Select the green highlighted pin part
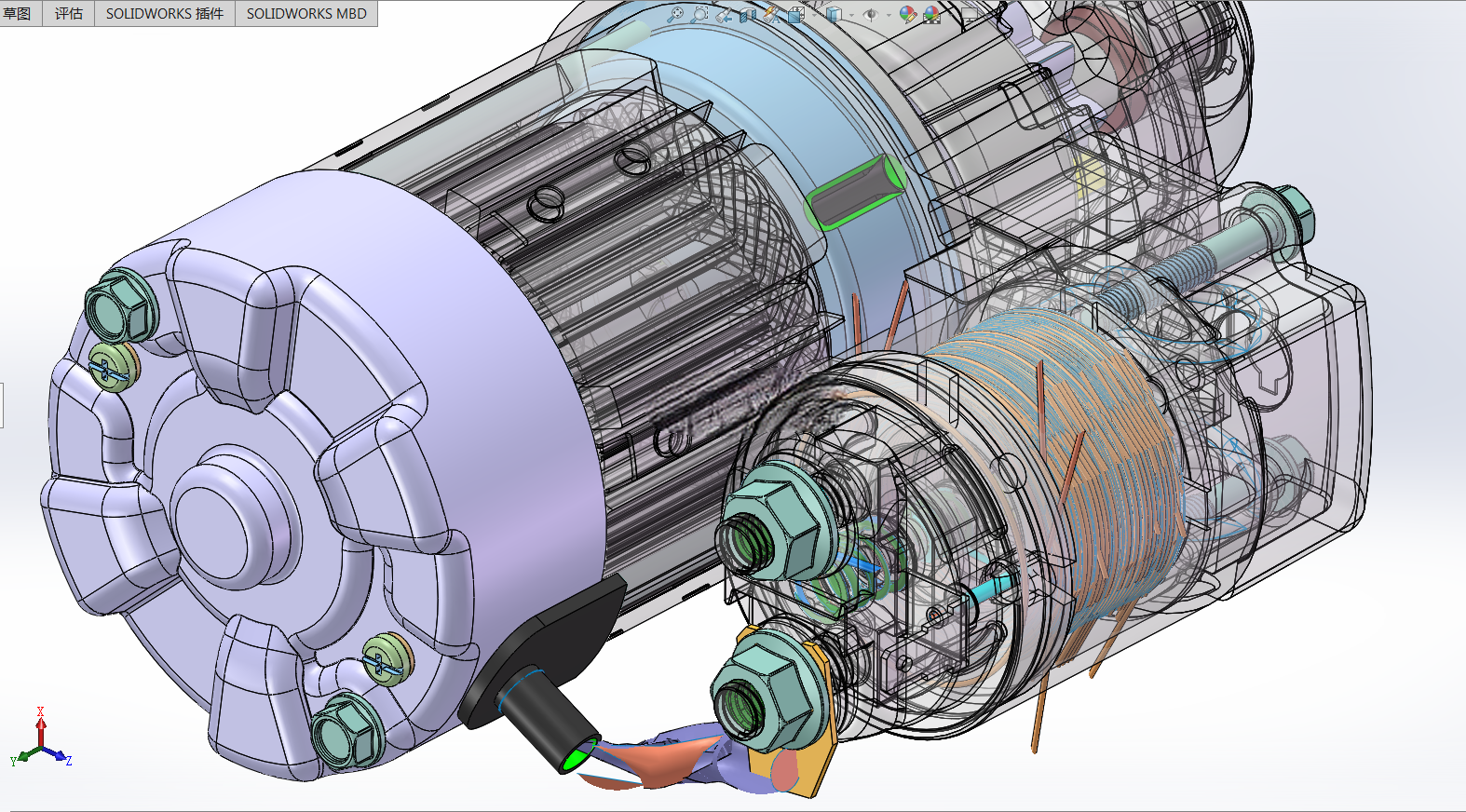 click(855, 192)
